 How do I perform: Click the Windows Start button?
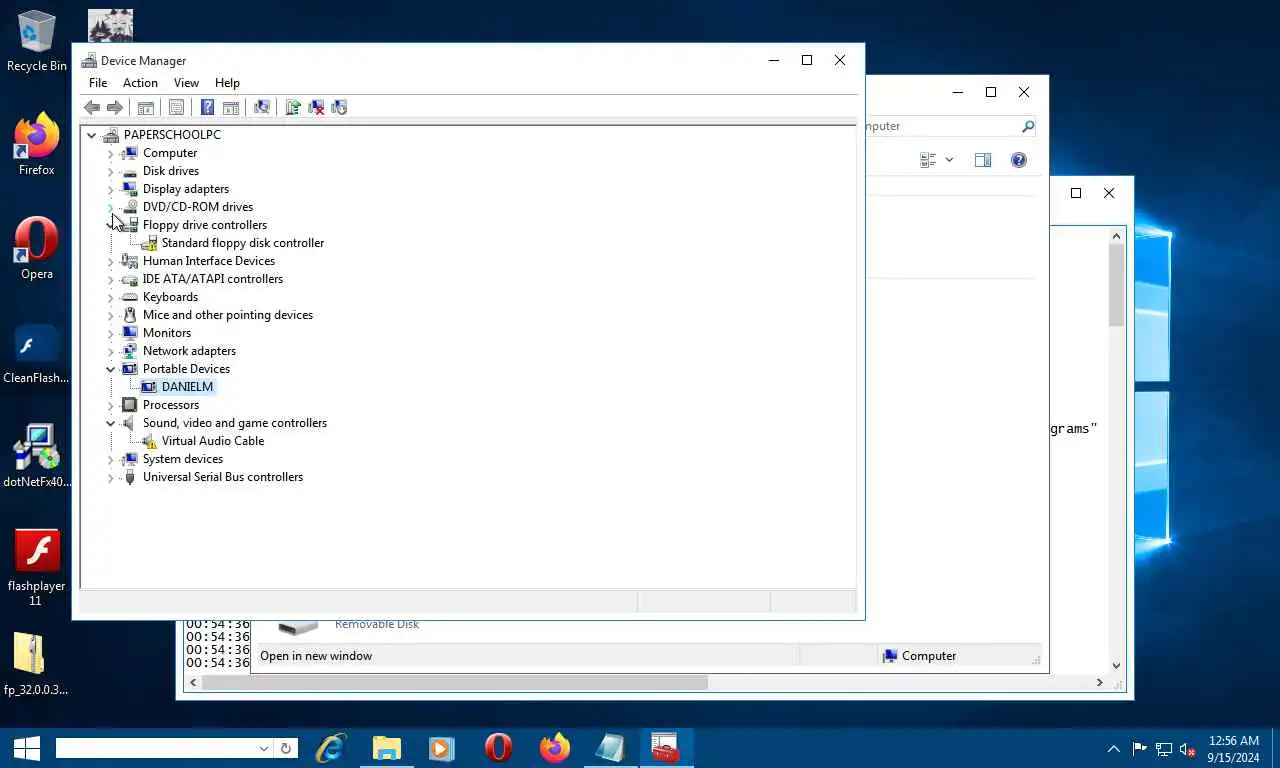point(26,748)
